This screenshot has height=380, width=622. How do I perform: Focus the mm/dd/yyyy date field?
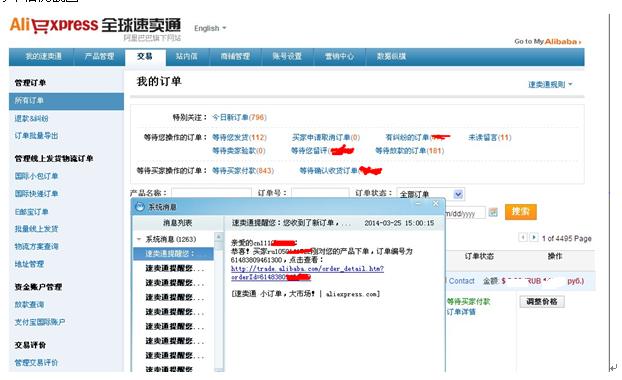pyautogui.click(x=465, y=213)
